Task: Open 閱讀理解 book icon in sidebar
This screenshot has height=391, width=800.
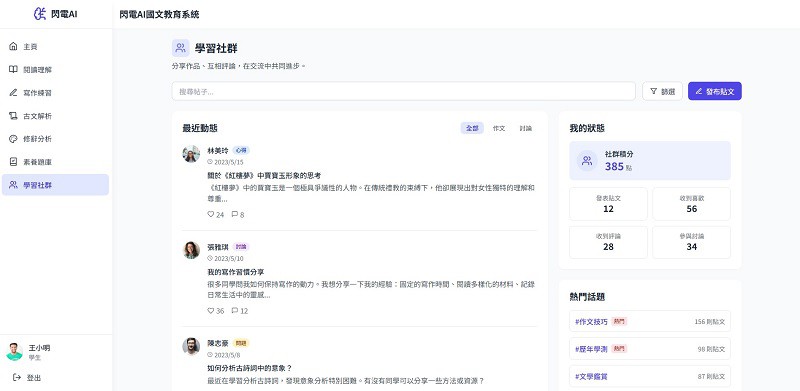Action: click(x=13, y=69)
